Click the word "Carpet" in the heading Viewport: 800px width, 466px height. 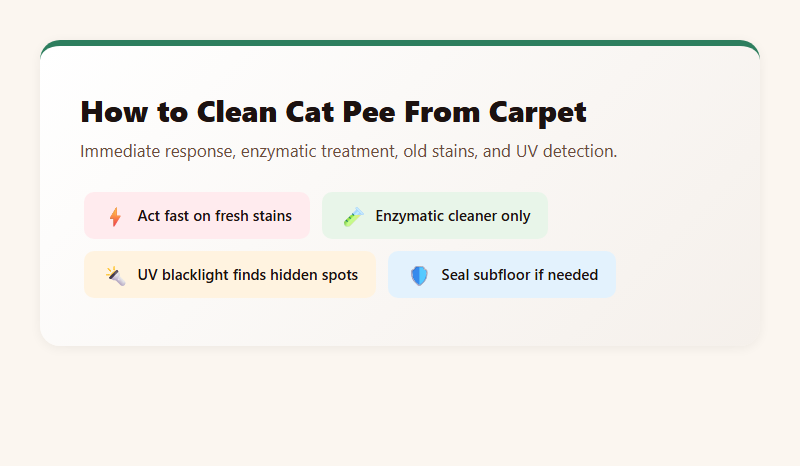(x=537, y=112)
